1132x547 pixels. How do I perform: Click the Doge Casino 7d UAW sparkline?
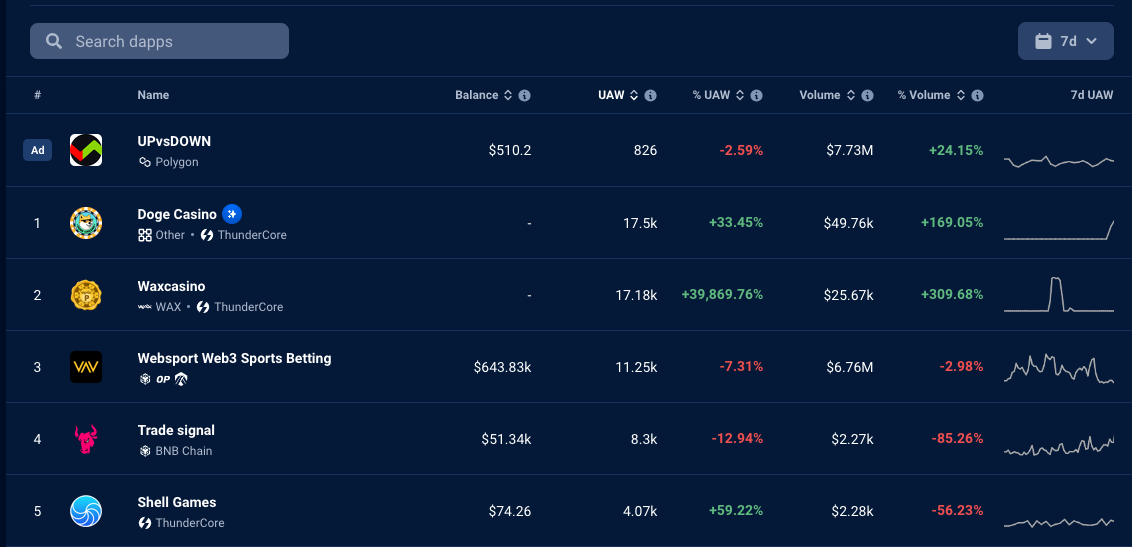tap(1058, 229)
